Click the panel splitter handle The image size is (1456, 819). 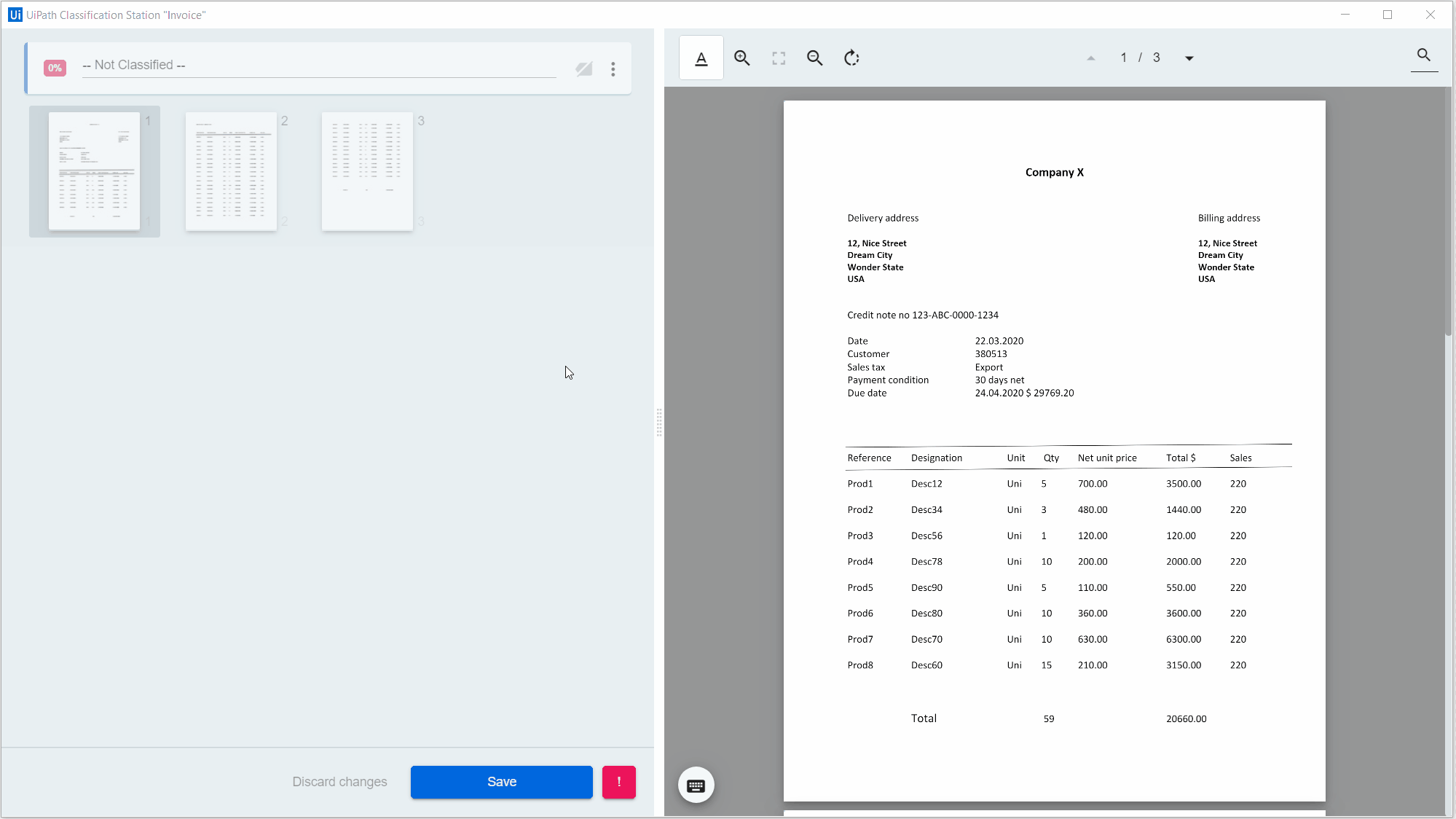(659, 423)
